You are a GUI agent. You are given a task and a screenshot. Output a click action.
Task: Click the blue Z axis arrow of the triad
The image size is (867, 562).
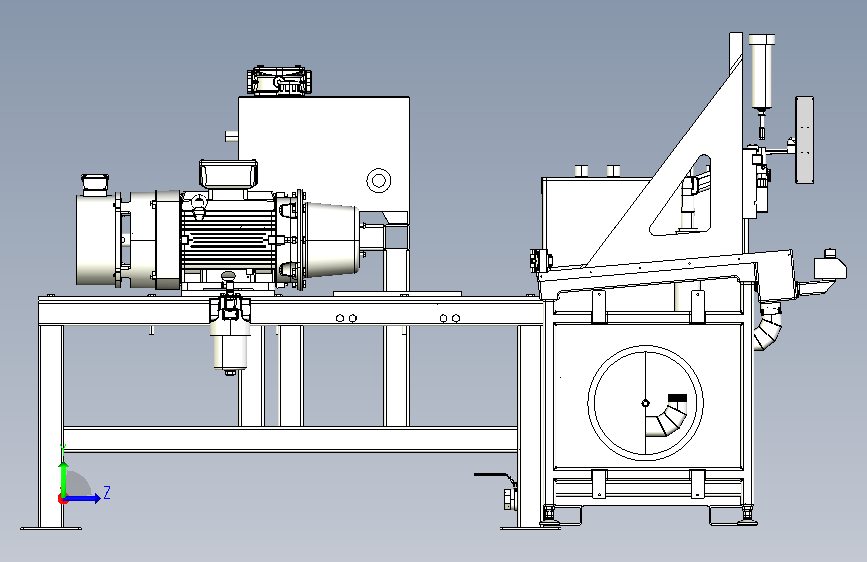(83, 498)
